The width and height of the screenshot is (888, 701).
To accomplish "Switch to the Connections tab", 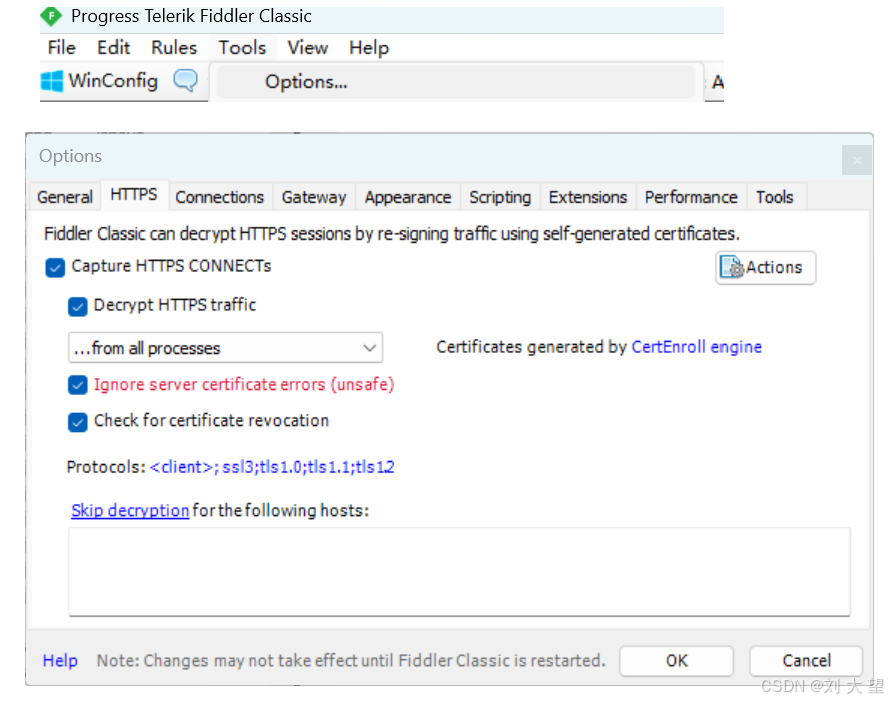I will point(220,197).
